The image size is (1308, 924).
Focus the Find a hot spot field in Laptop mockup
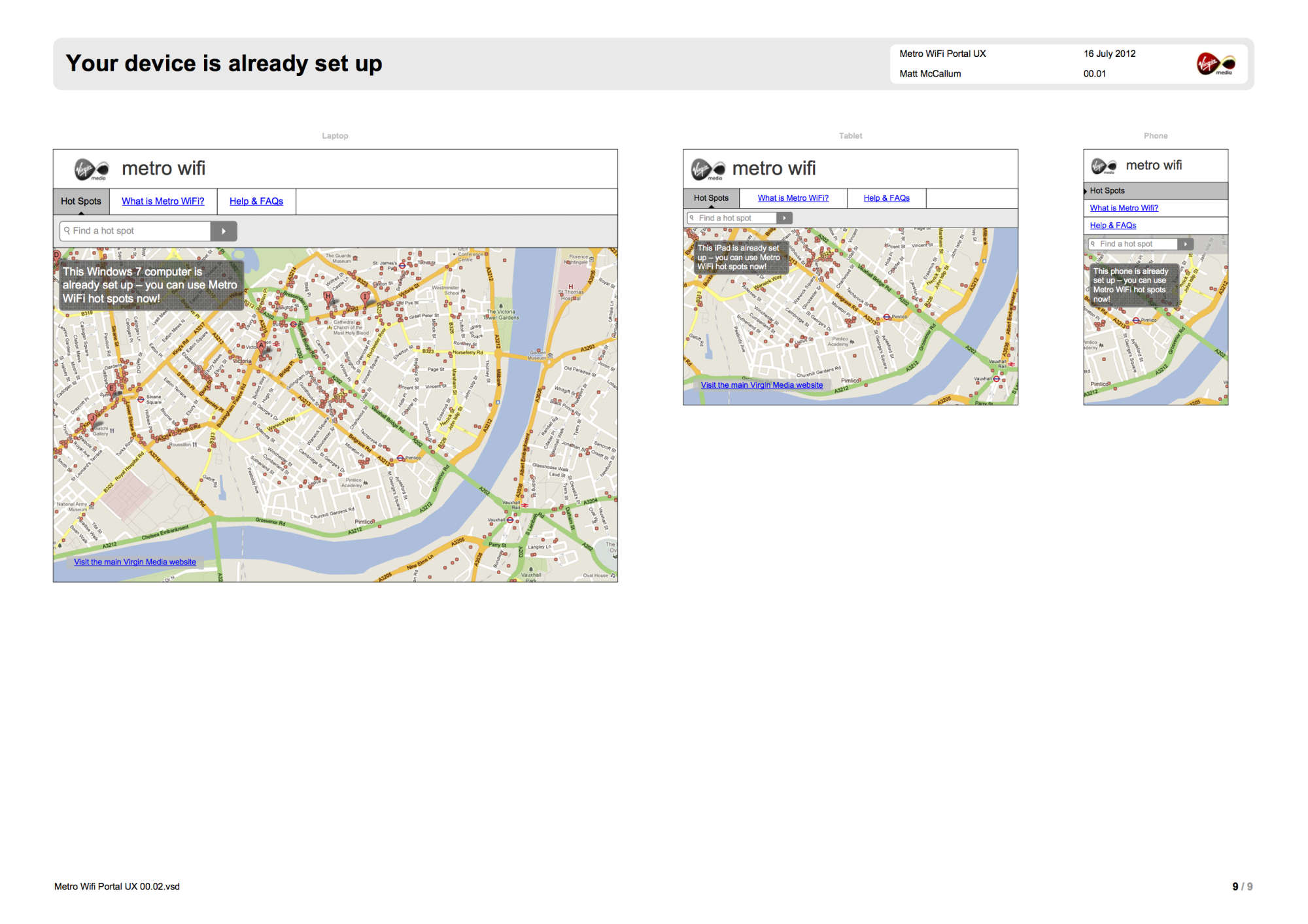click(135, 231)
